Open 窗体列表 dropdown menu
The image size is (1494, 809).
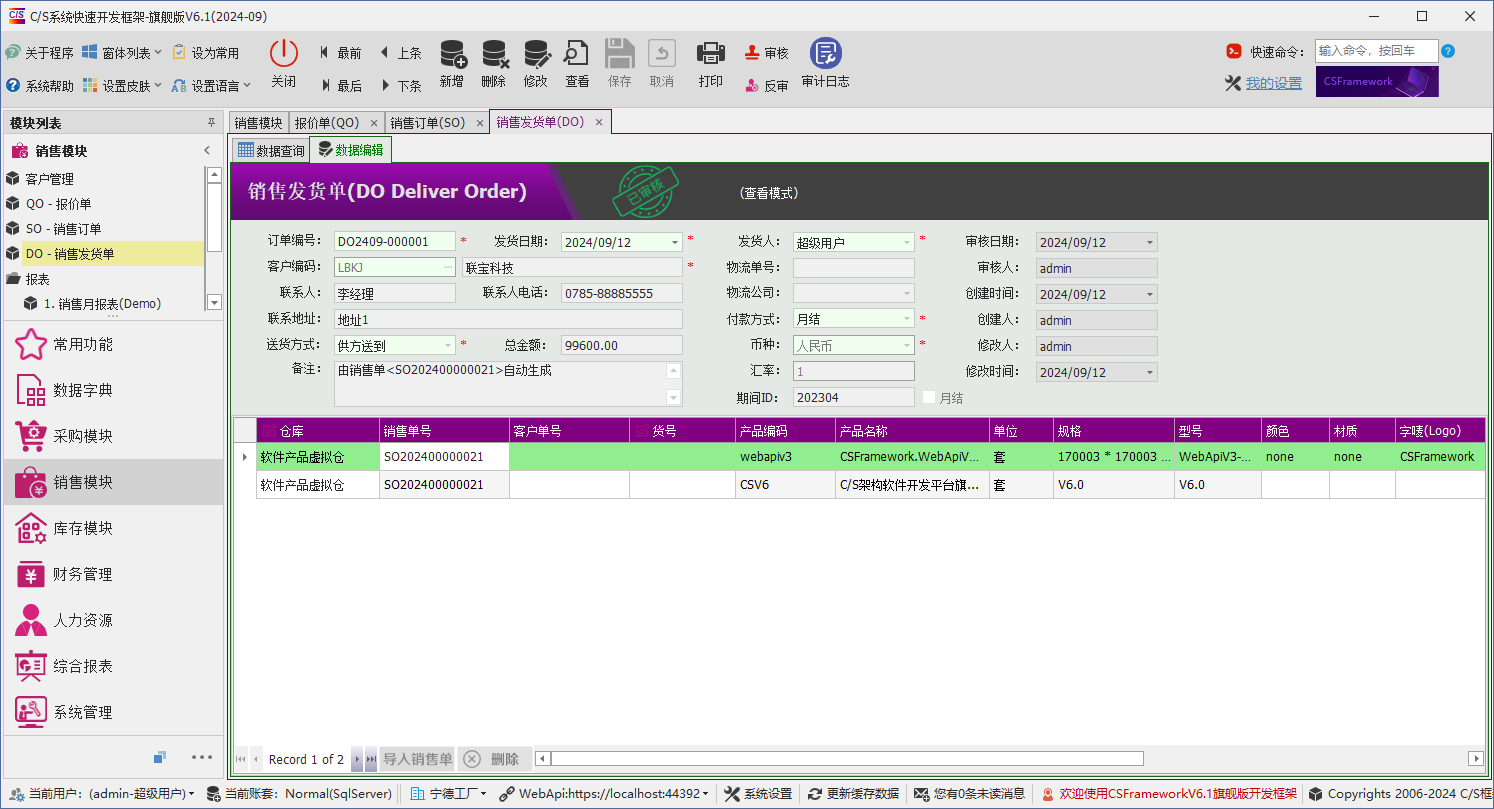pos(124,53)
